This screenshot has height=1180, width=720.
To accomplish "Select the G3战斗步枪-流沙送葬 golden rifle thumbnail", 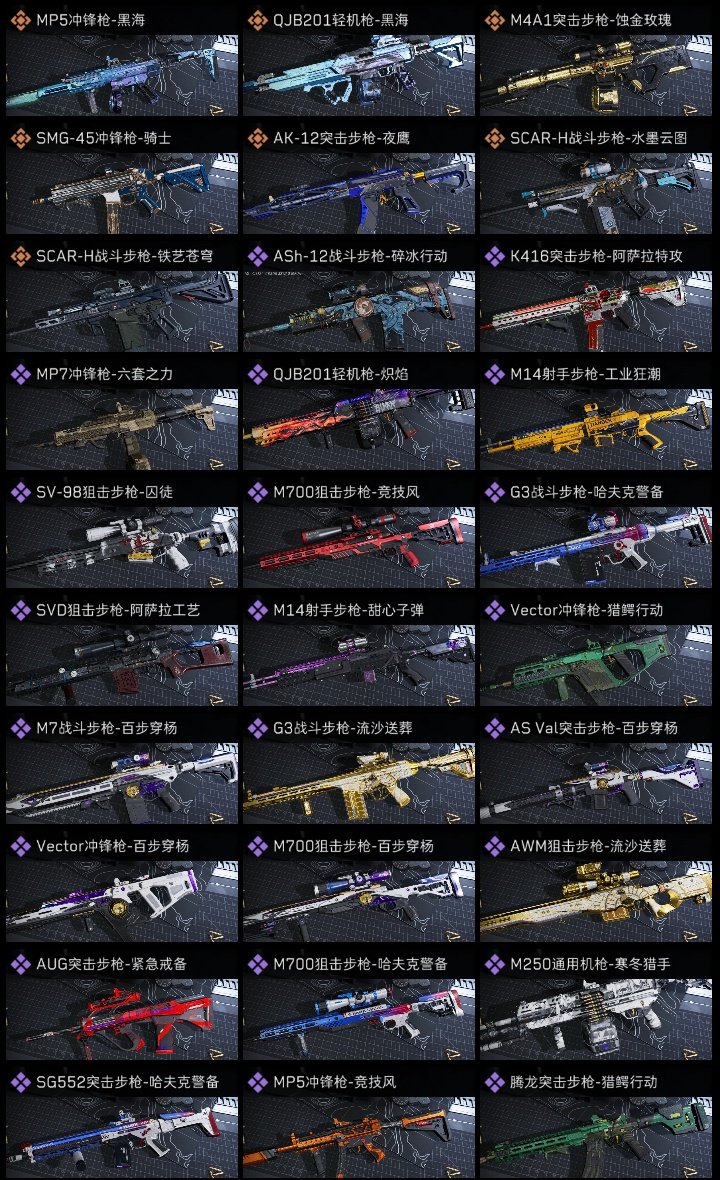I will pos(359,783).
